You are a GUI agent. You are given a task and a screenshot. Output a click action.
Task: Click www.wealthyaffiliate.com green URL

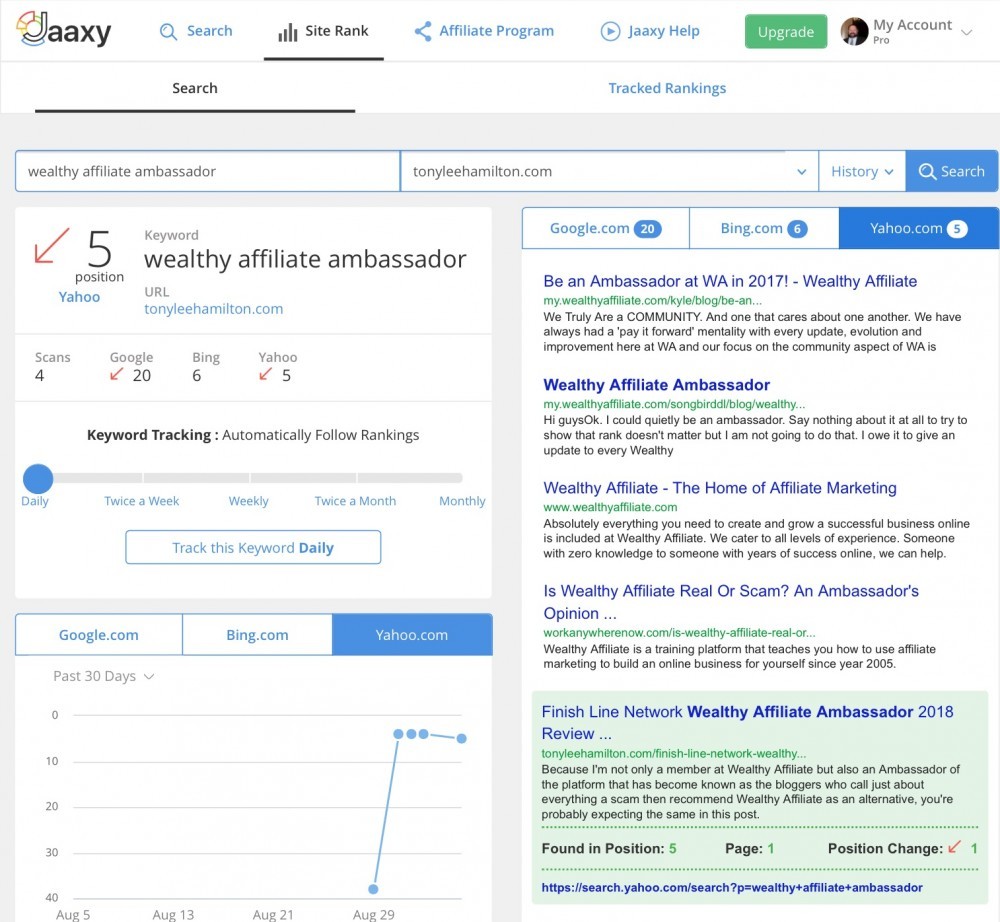610,507
